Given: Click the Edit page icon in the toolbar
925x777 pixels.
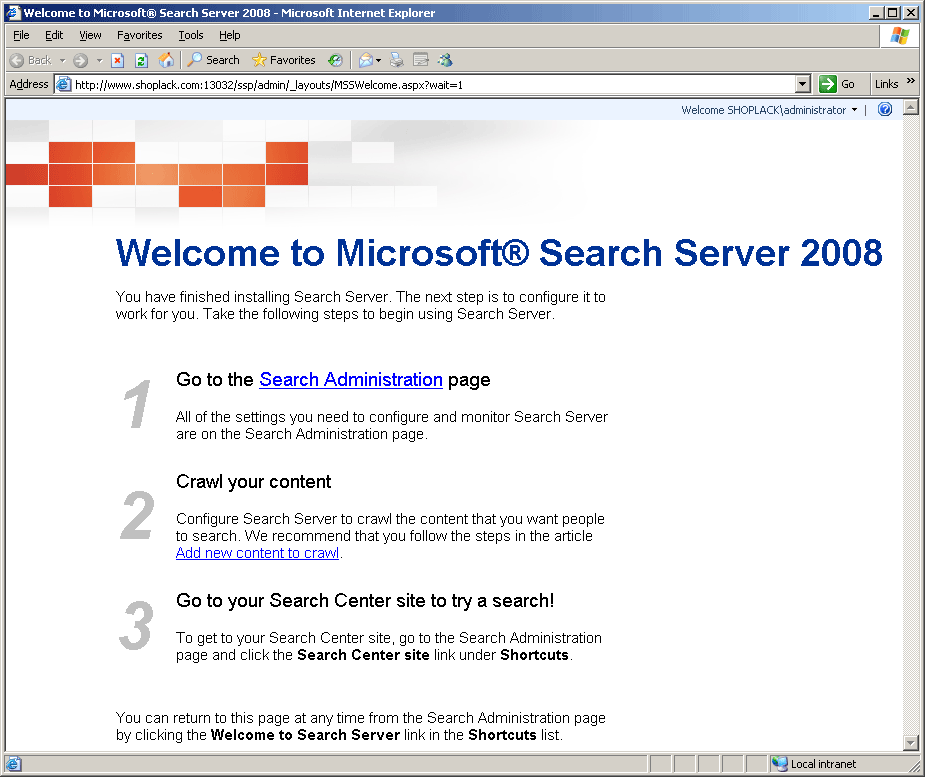Looking at the screenshot, I should 421,60.
